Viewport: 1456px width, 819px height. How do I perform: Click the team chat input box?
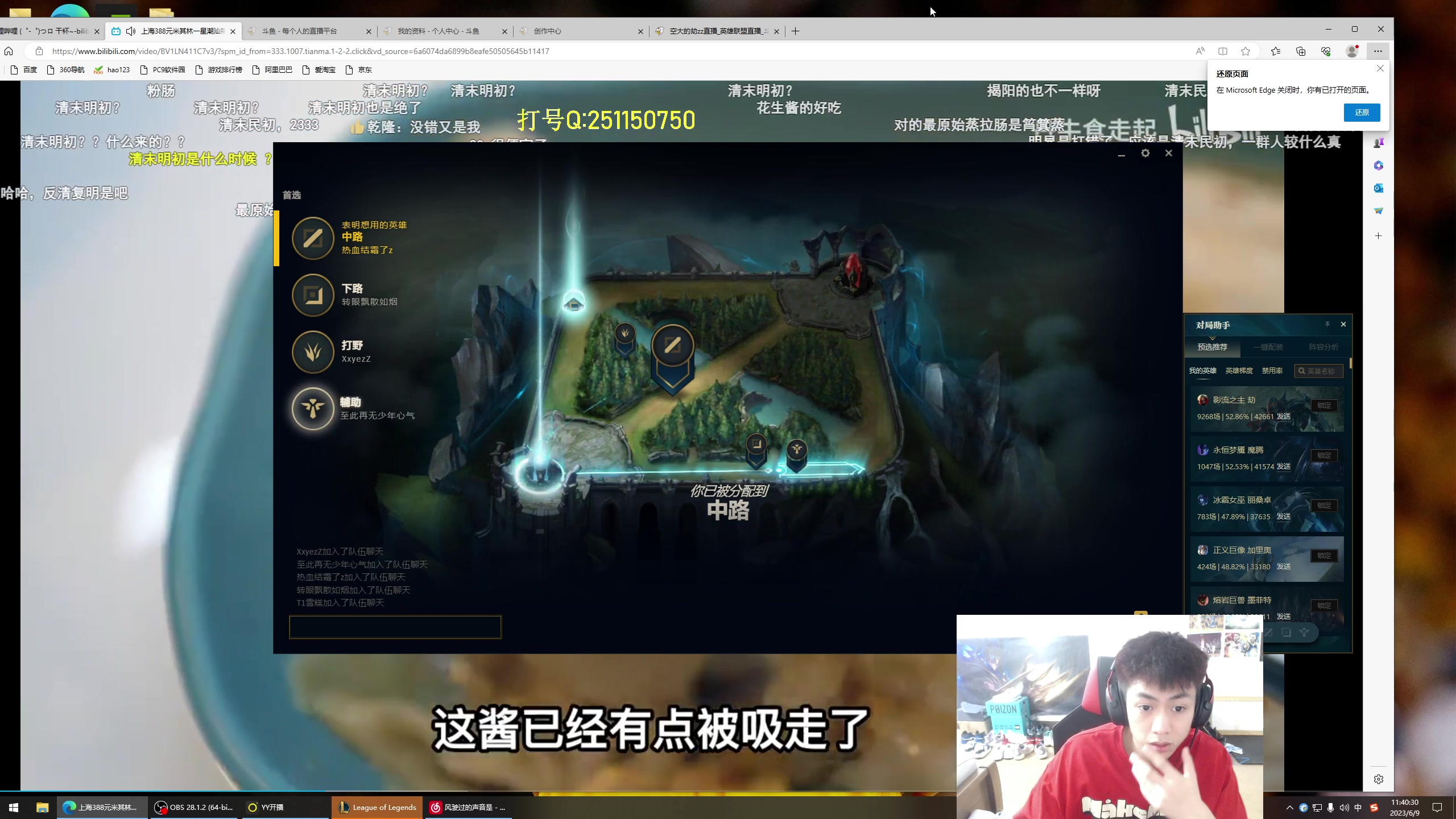tap(395, 627)
